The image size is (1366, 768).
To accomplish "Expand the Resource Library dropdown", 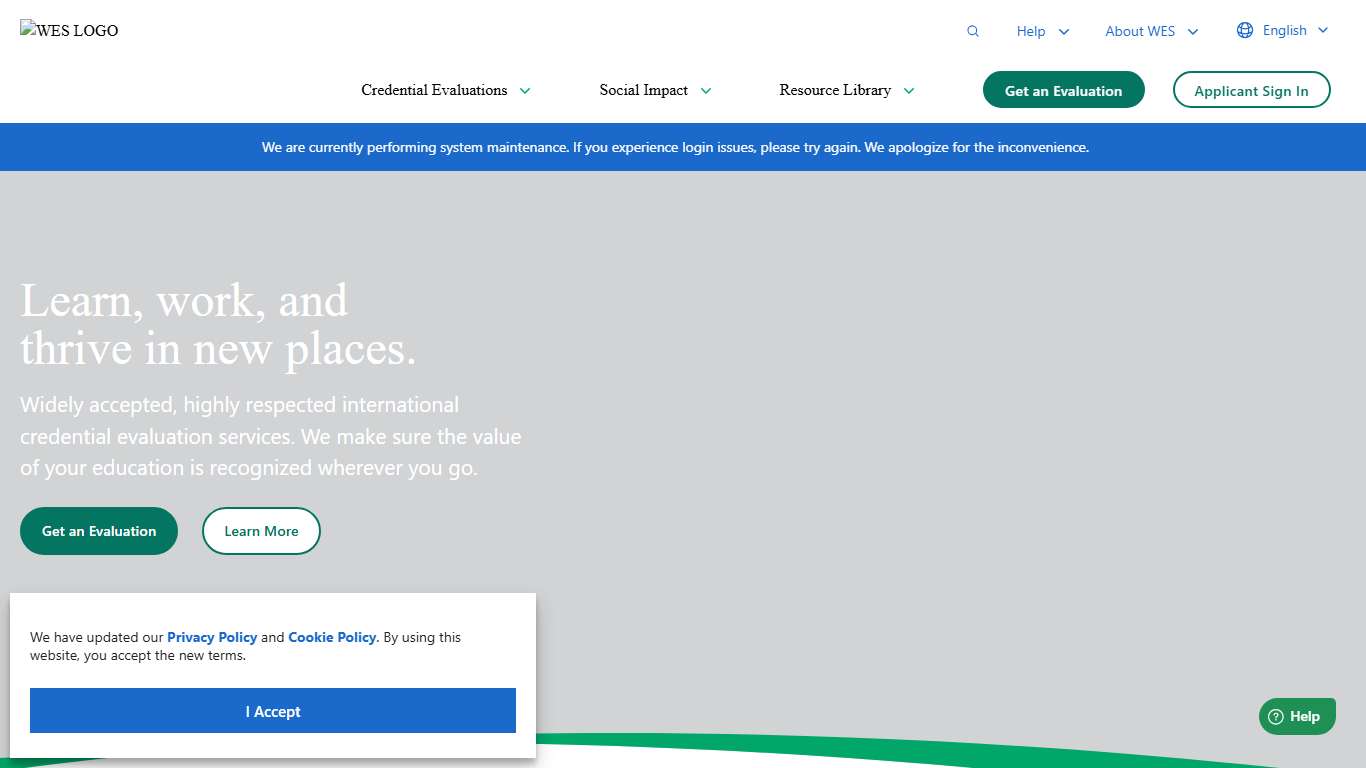I will pos(846,90).
